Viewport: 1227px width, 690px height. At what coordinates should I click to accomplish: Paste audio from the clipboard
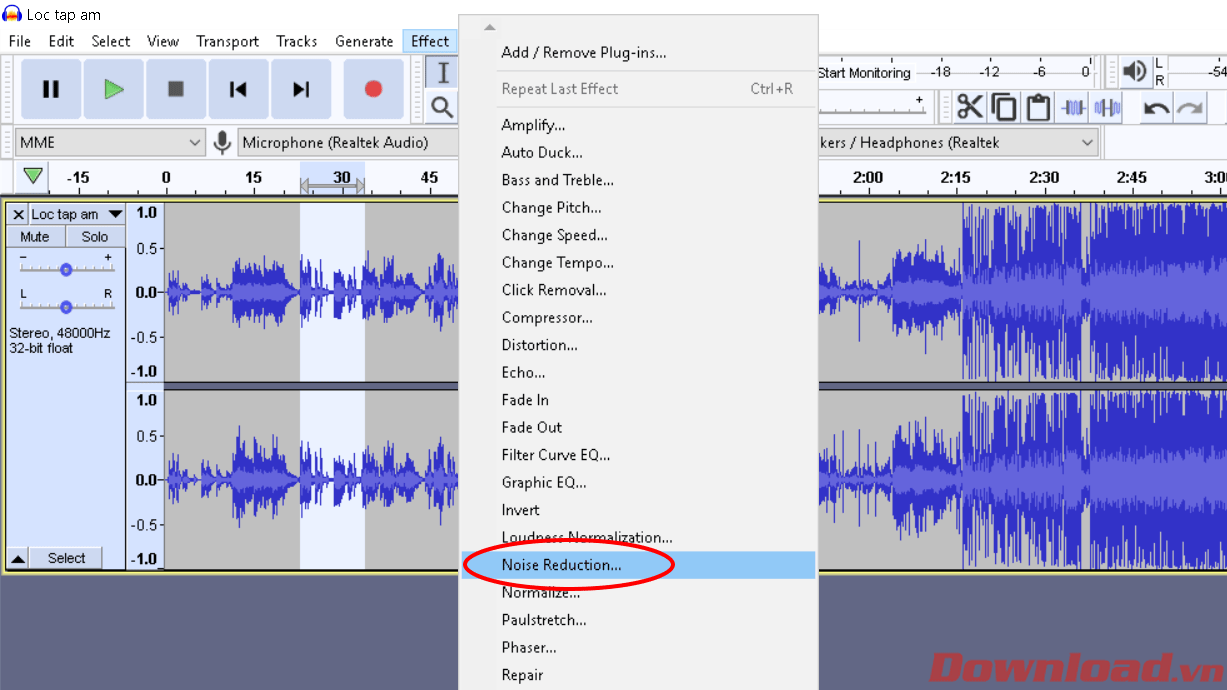[1039, 105]
